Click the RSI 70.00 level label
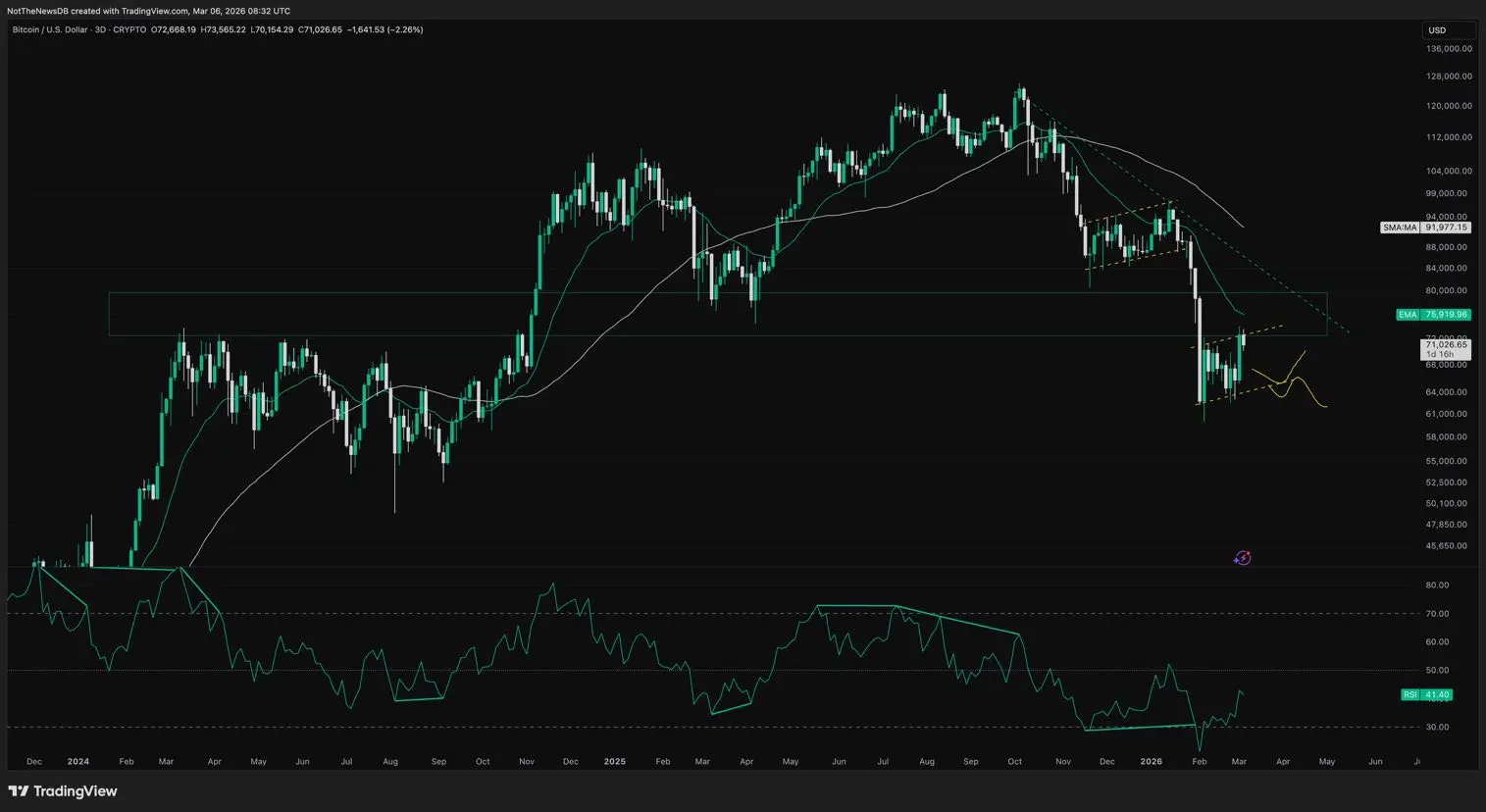Viewport: 1486px width, 812px height. pyautogui.click(x=1436, y=614)
